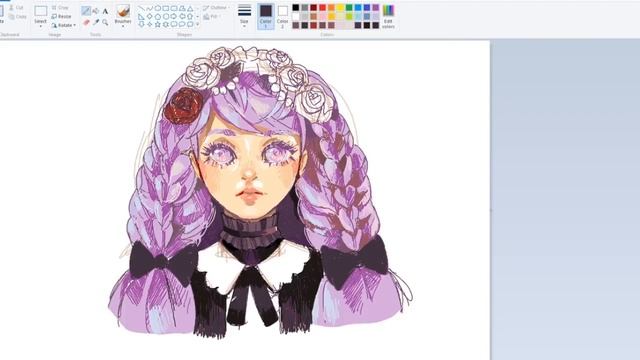Choose the Rectangle shape
Screen dimensions: 640x360
click(166, 8)
